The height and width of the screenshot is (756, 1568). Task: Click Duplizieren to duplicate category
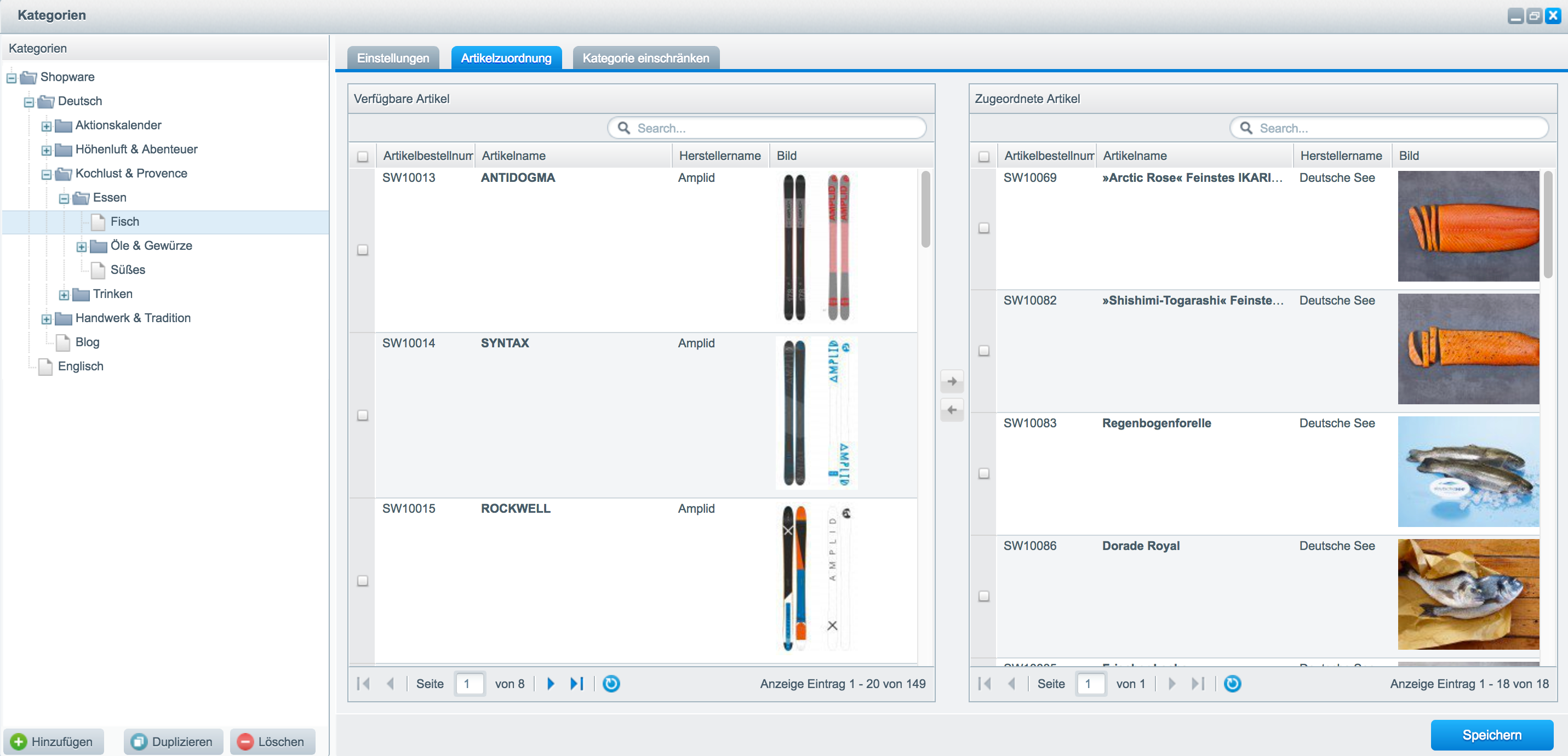174,741
